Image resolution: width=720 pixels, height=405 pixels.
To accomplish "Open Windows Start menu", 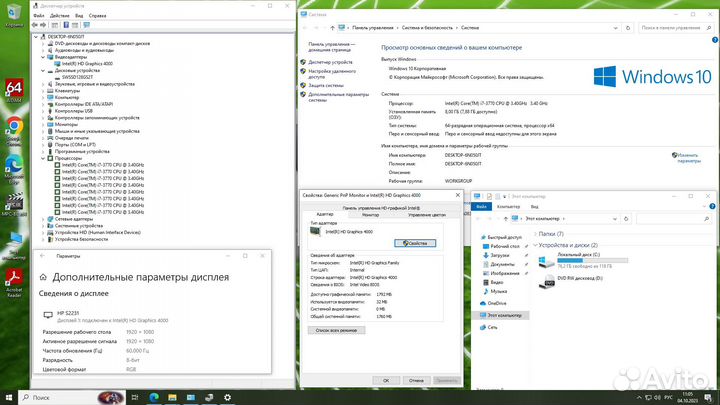I will tap(9, 397).
